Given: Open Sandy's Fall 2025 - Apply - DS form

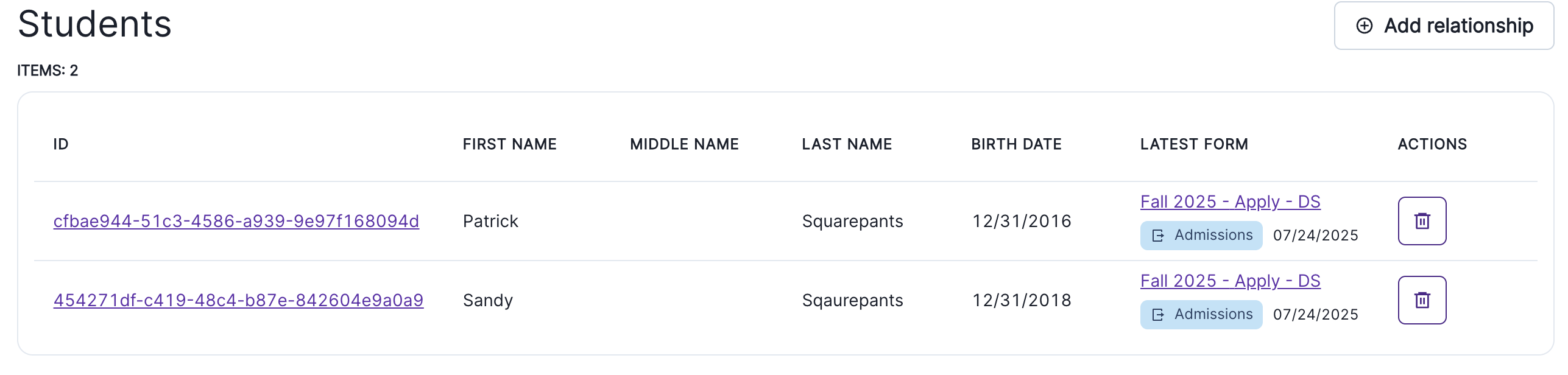Looking at the screenshot, I should point(1230,281).
